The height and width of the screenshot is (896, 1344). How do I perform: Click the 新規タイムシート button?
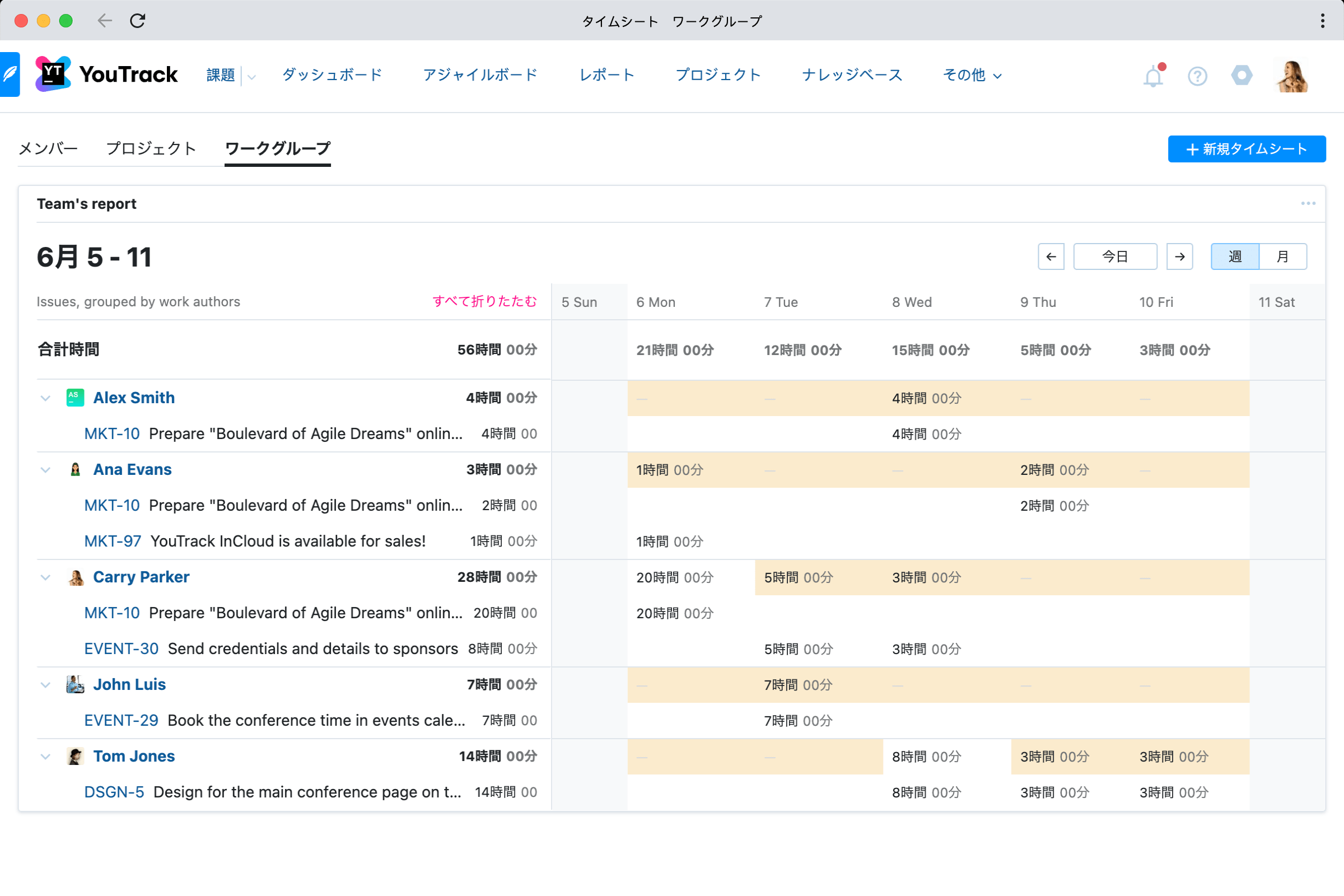pos(1247,148)
